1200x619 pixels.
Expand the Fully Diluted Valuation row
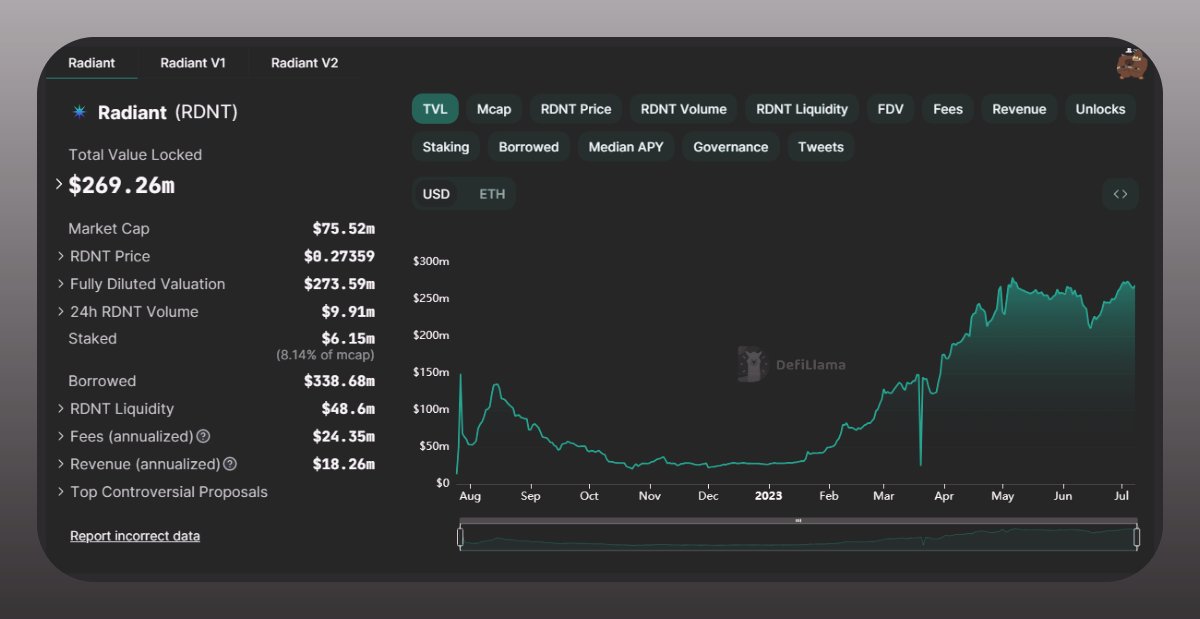pyautogui.click(x=61, y=284)
